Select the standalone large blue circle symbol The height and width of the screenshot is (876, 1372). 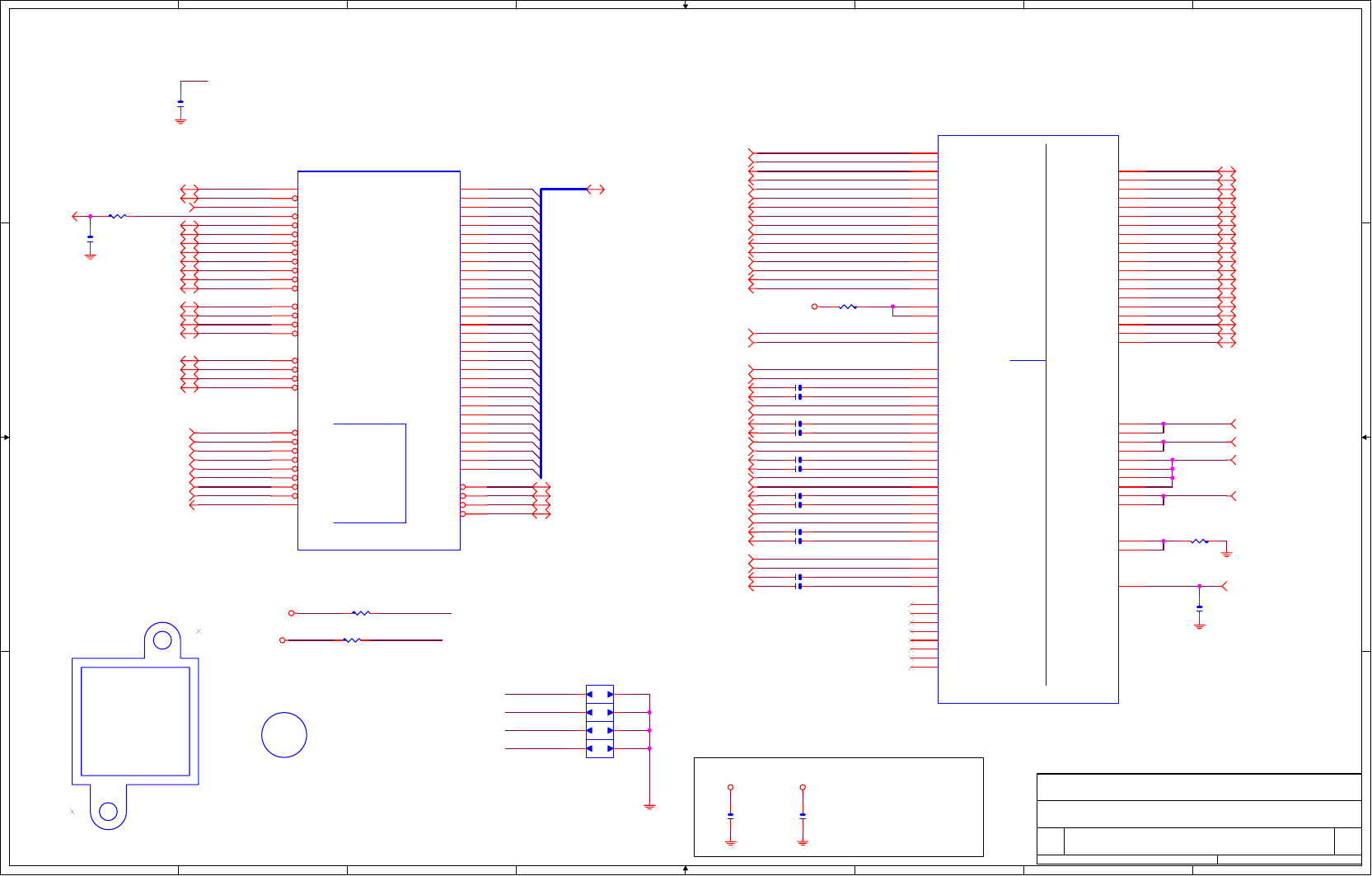click(x=284, y=735)
